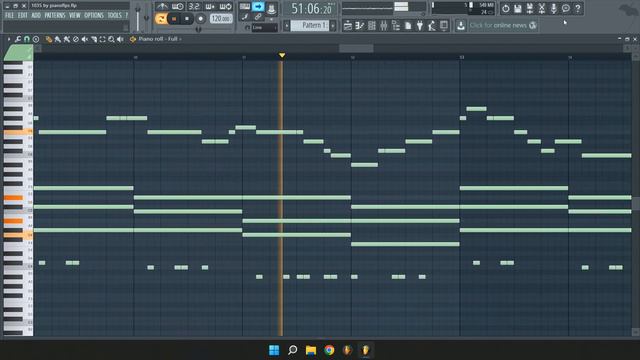Open the PATTERNS menu
Image resolution: width=640 pixels, height=360 pixels.
tap(55, 16)
